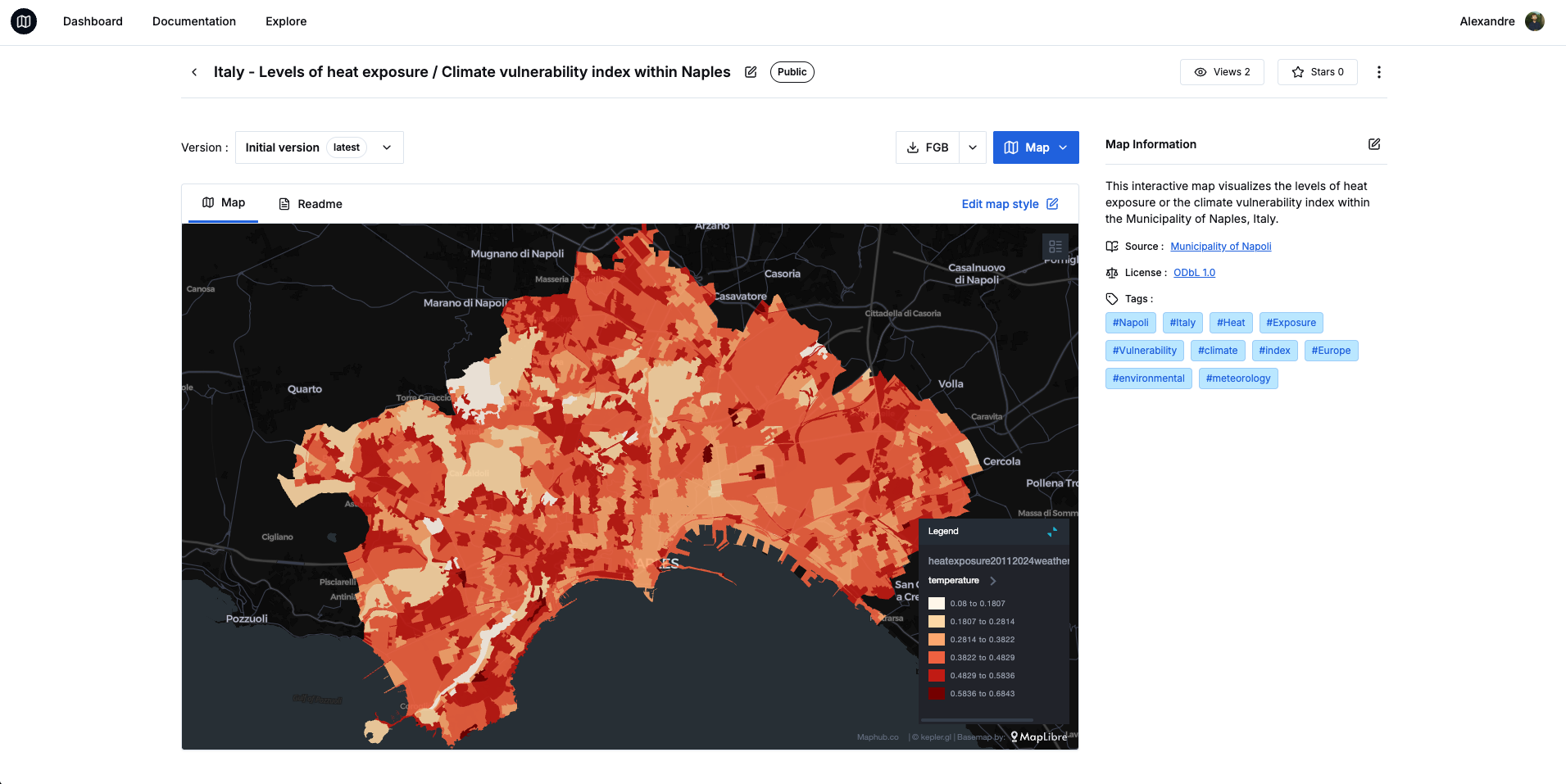The image size is (1566, 784).
Task: Click the 0.5836 to 0.6843 color swatch
Action: point(937,694)
